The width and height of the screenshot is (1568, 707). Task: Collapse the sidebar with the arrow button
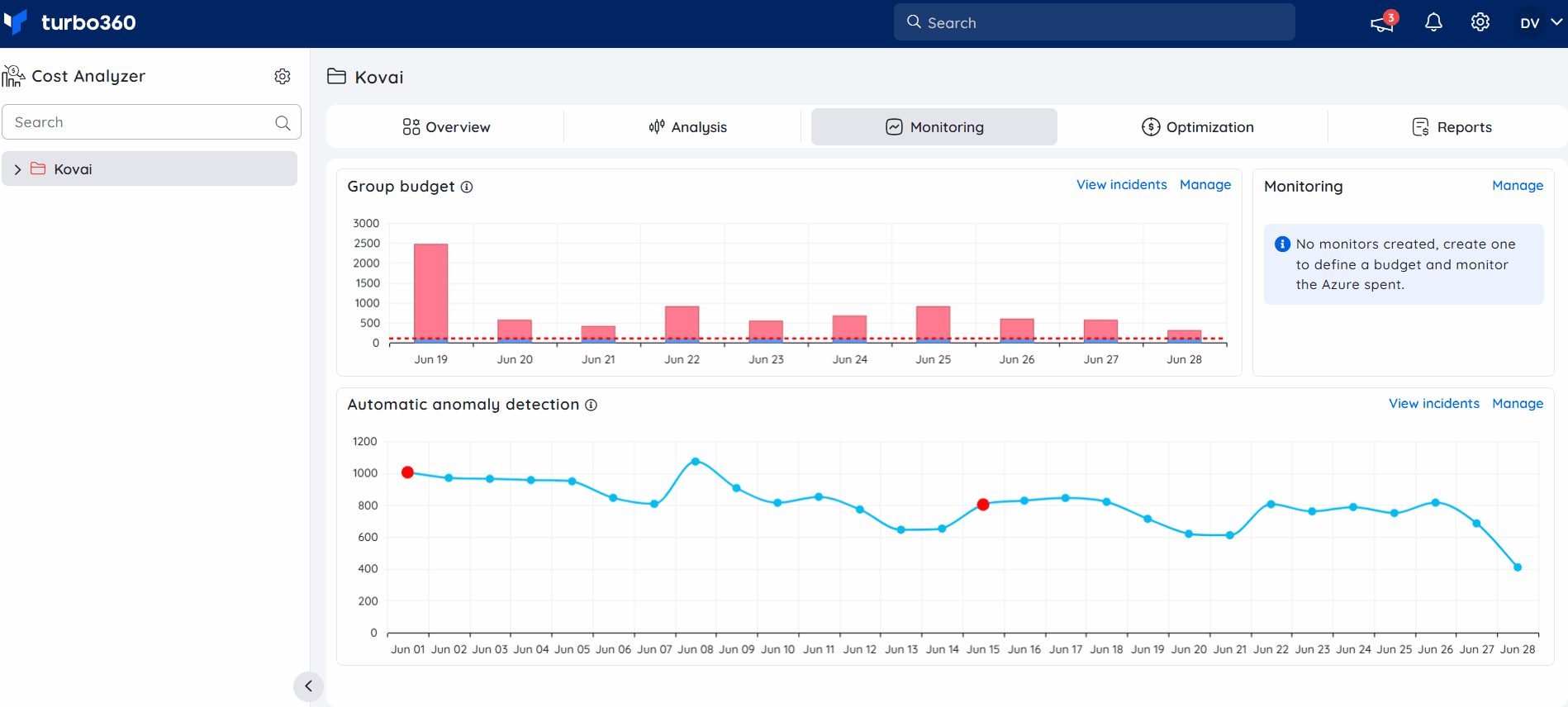pos(308,686)
